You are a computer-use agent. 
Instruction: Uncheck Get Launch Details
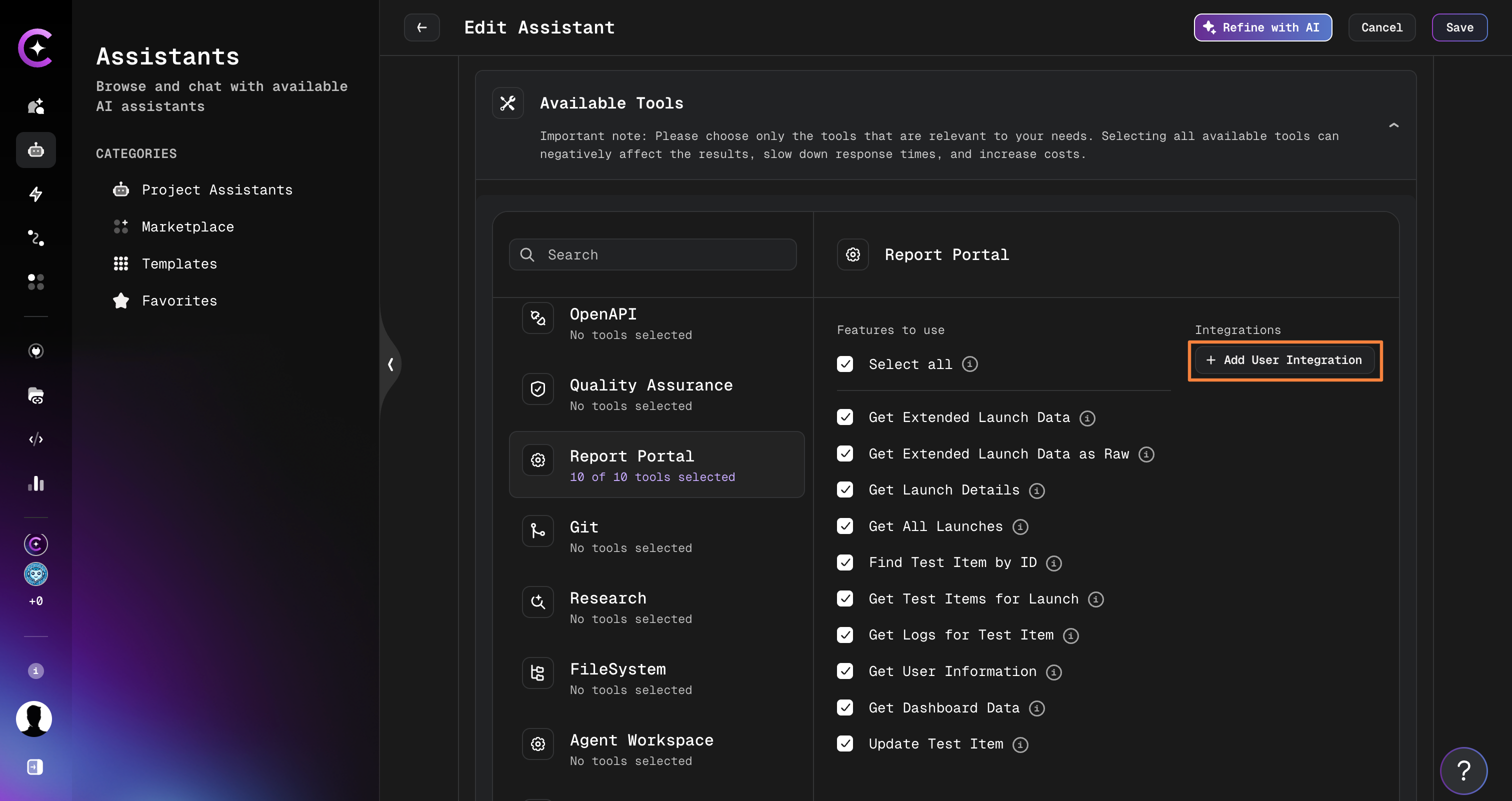tap(844, 490)
